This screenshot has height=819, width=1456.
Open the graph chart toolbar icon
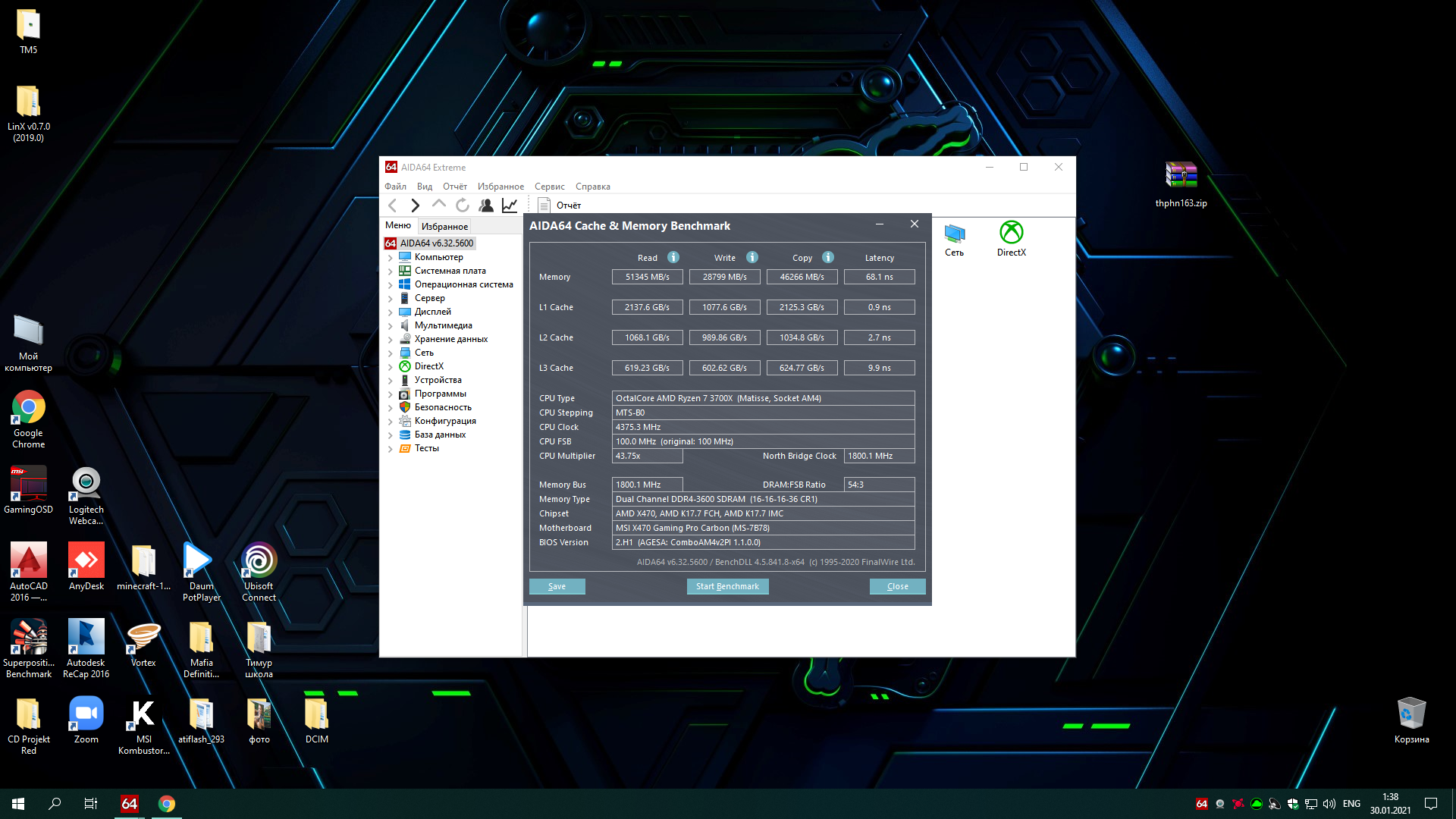tap(510, 206)
